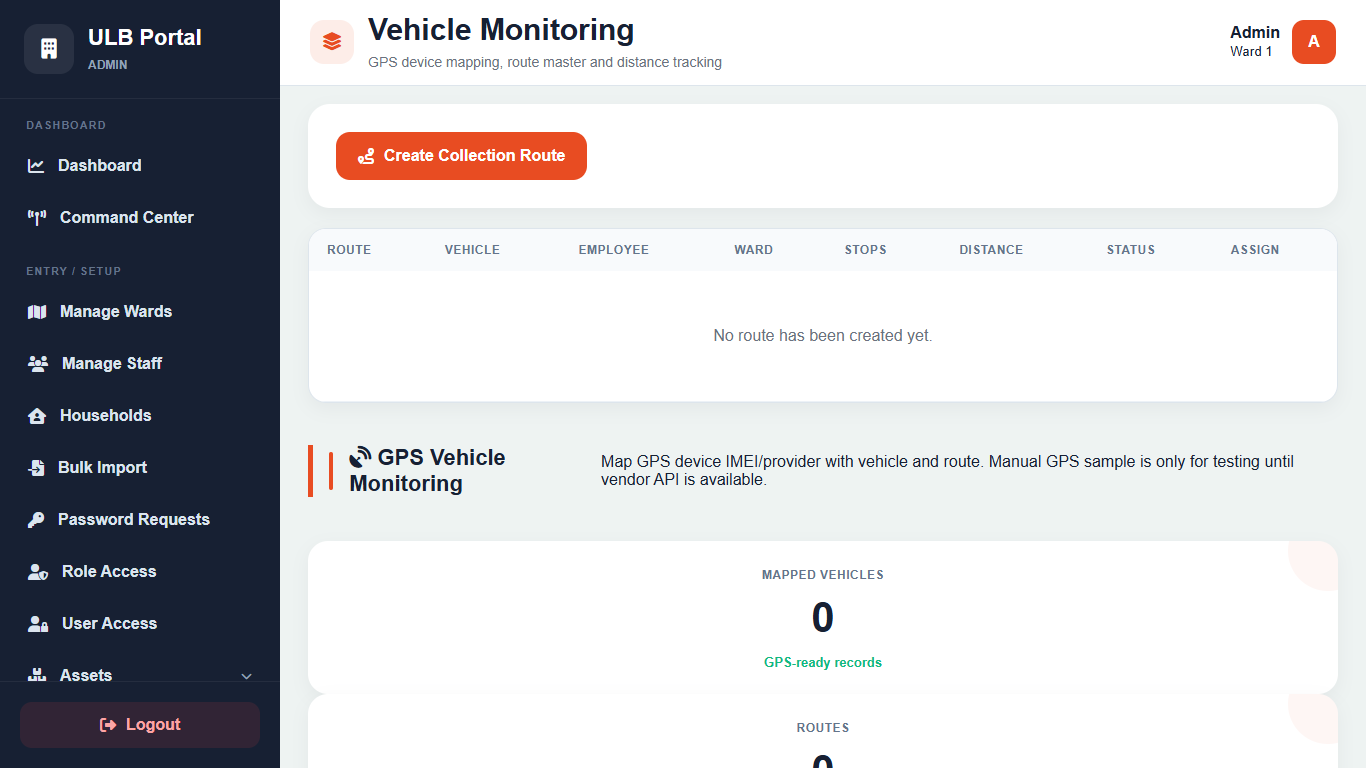Click the WARD column header
Image resolution: width=1366 pixels, height=768 pixels.
[x=753, y=250]
